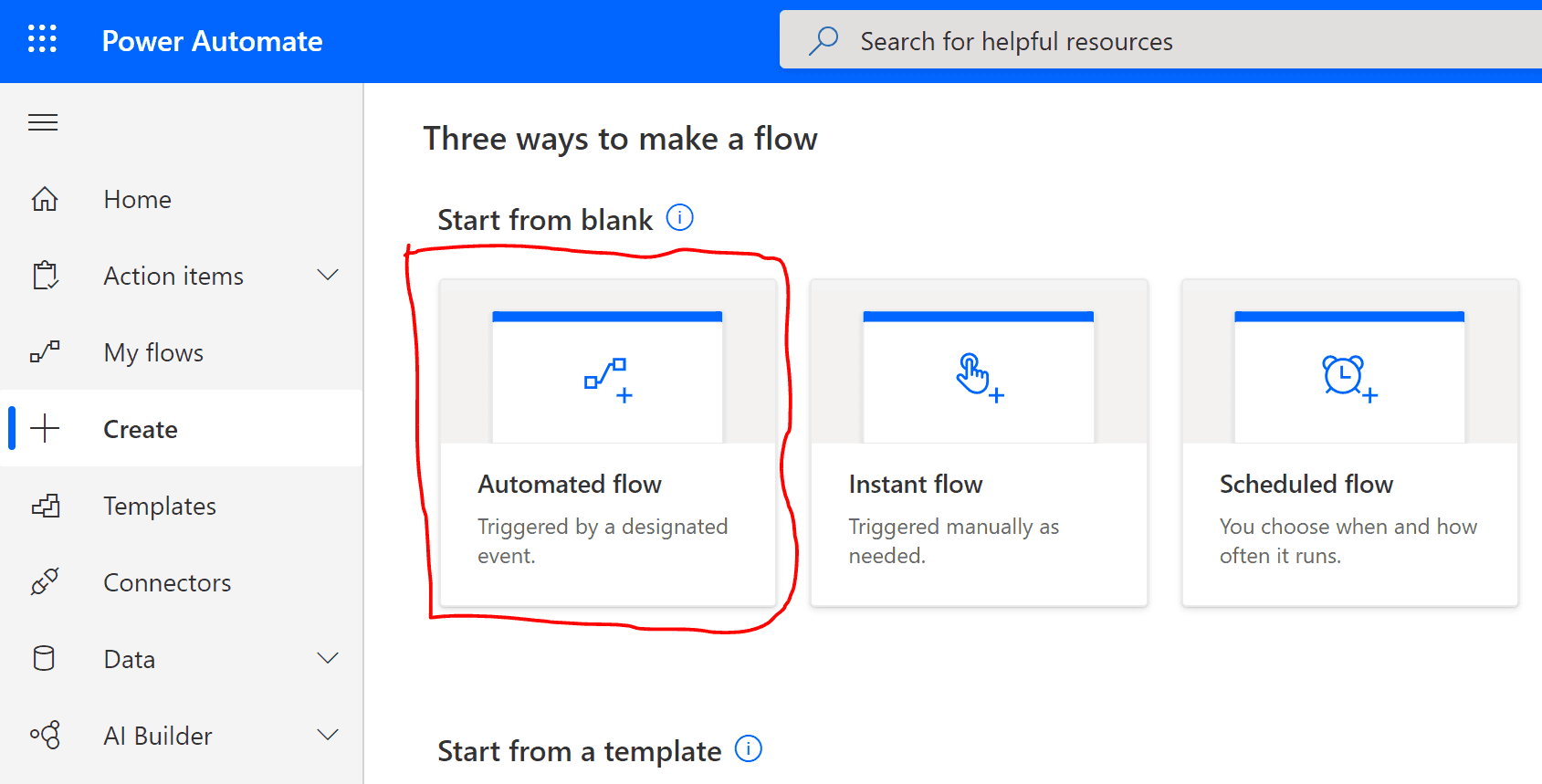Screen dimensions: 1542x784
Task: Click the Templates icon in sidebar
Action: [46, 506]
